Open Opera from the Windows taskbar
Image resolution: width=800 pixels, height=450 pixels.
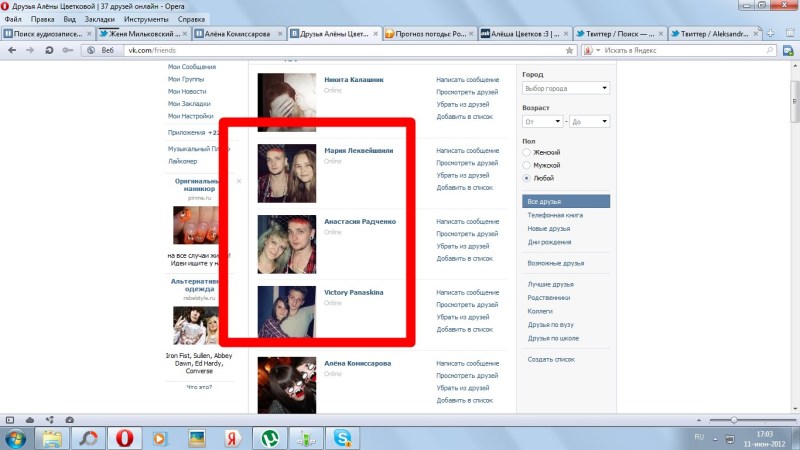click(x=125, y=438)
